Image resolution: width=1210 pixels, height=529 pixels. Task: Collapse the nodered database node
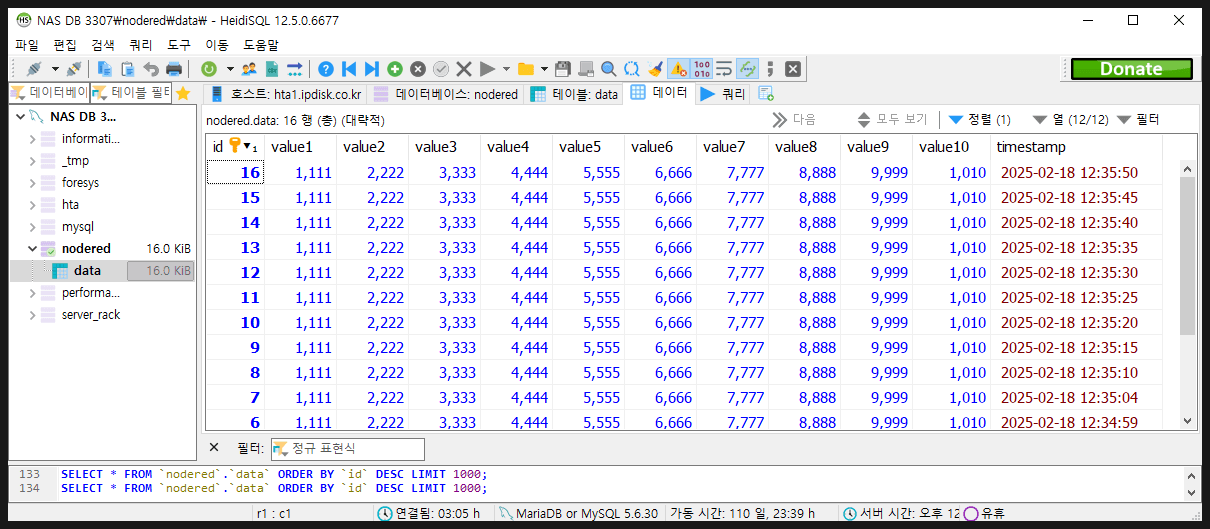tap(32, 249)
